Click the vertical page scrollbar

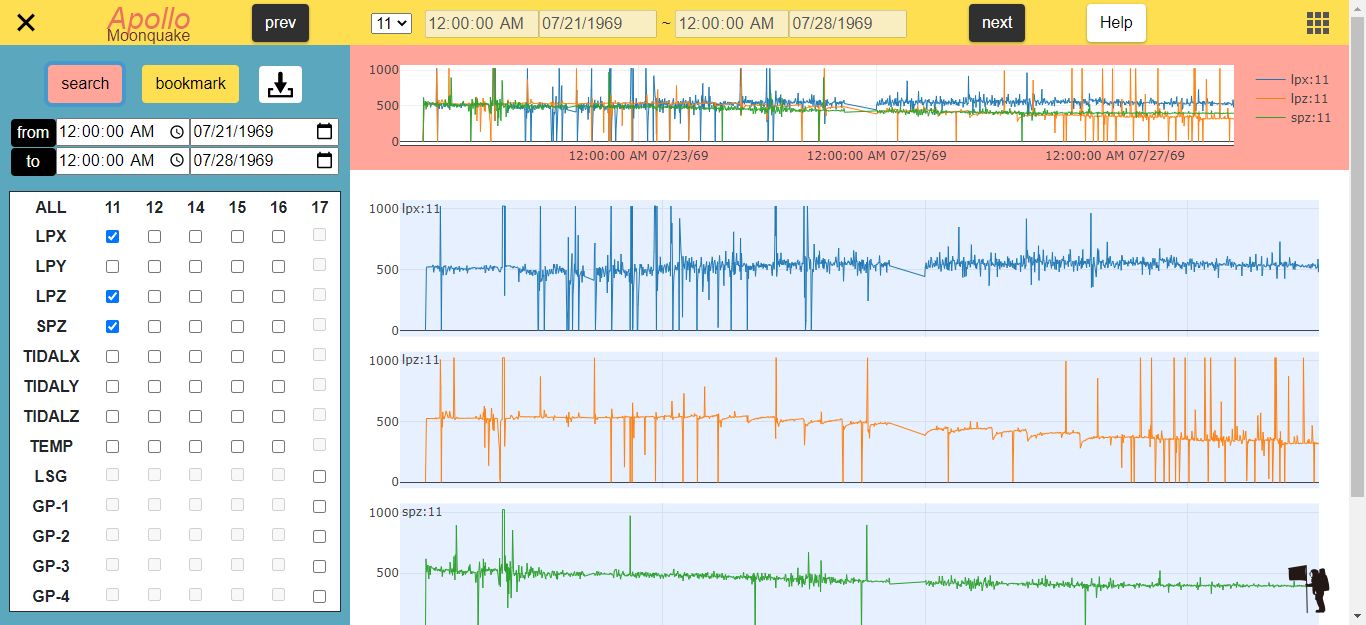click(1357, 250)
